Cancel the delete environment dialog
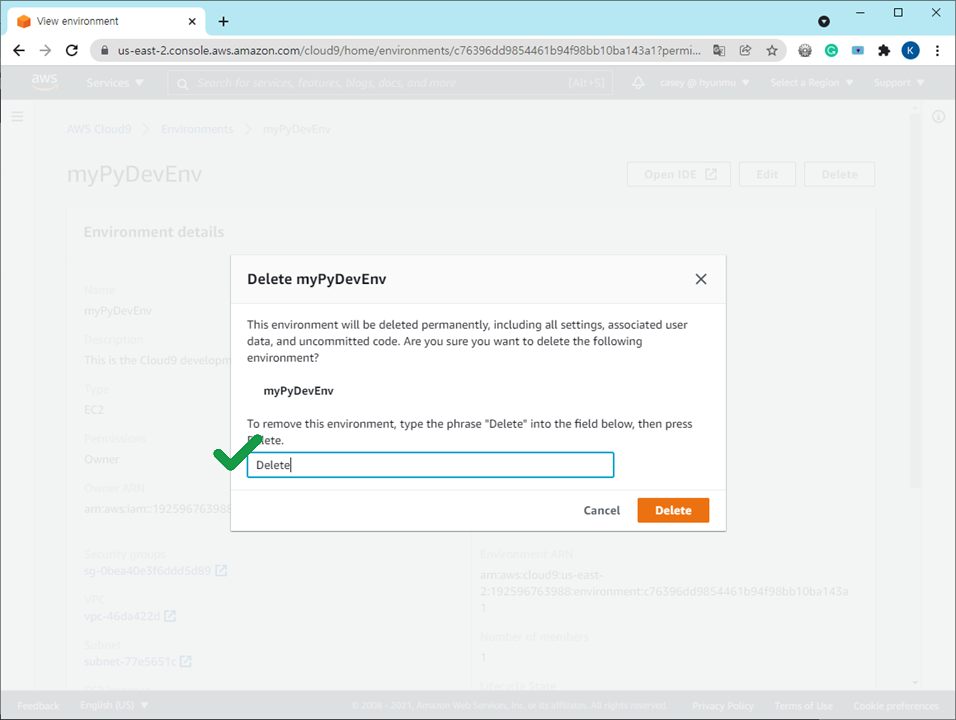 pyautogui.click(x=601, y=510)
